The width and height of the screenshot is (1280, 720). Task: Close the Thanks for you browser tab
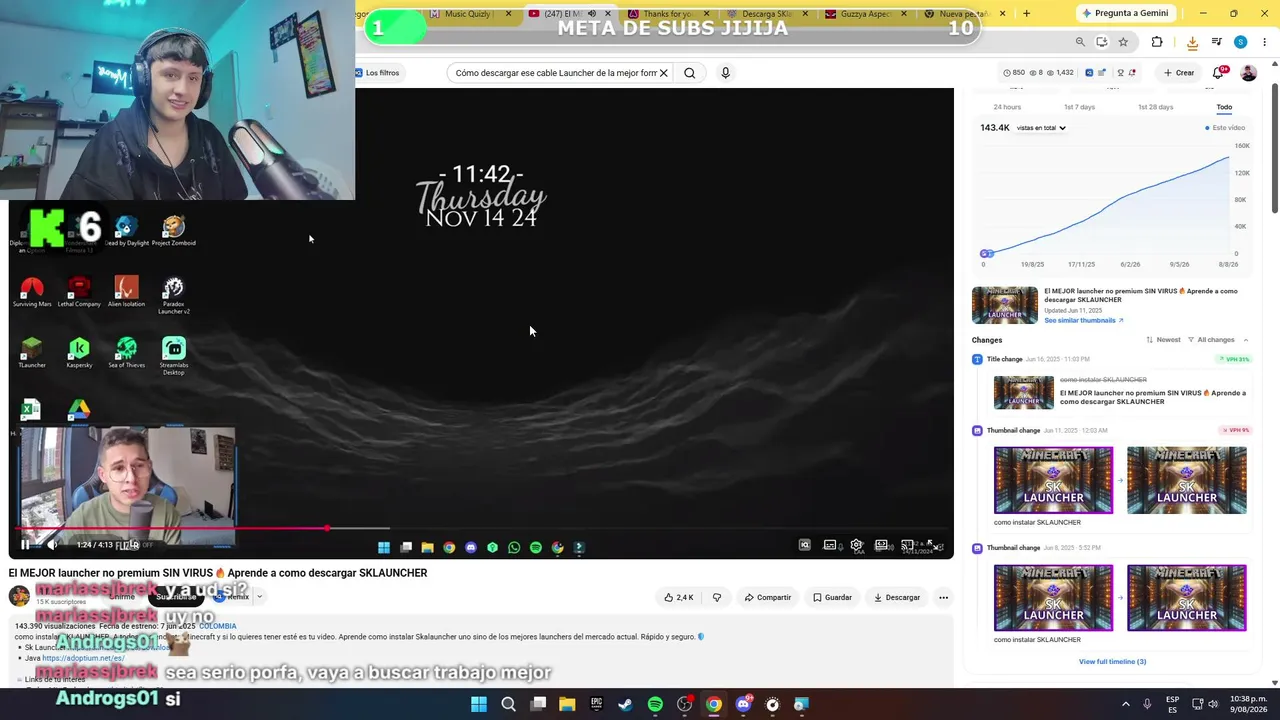point(705,14)
